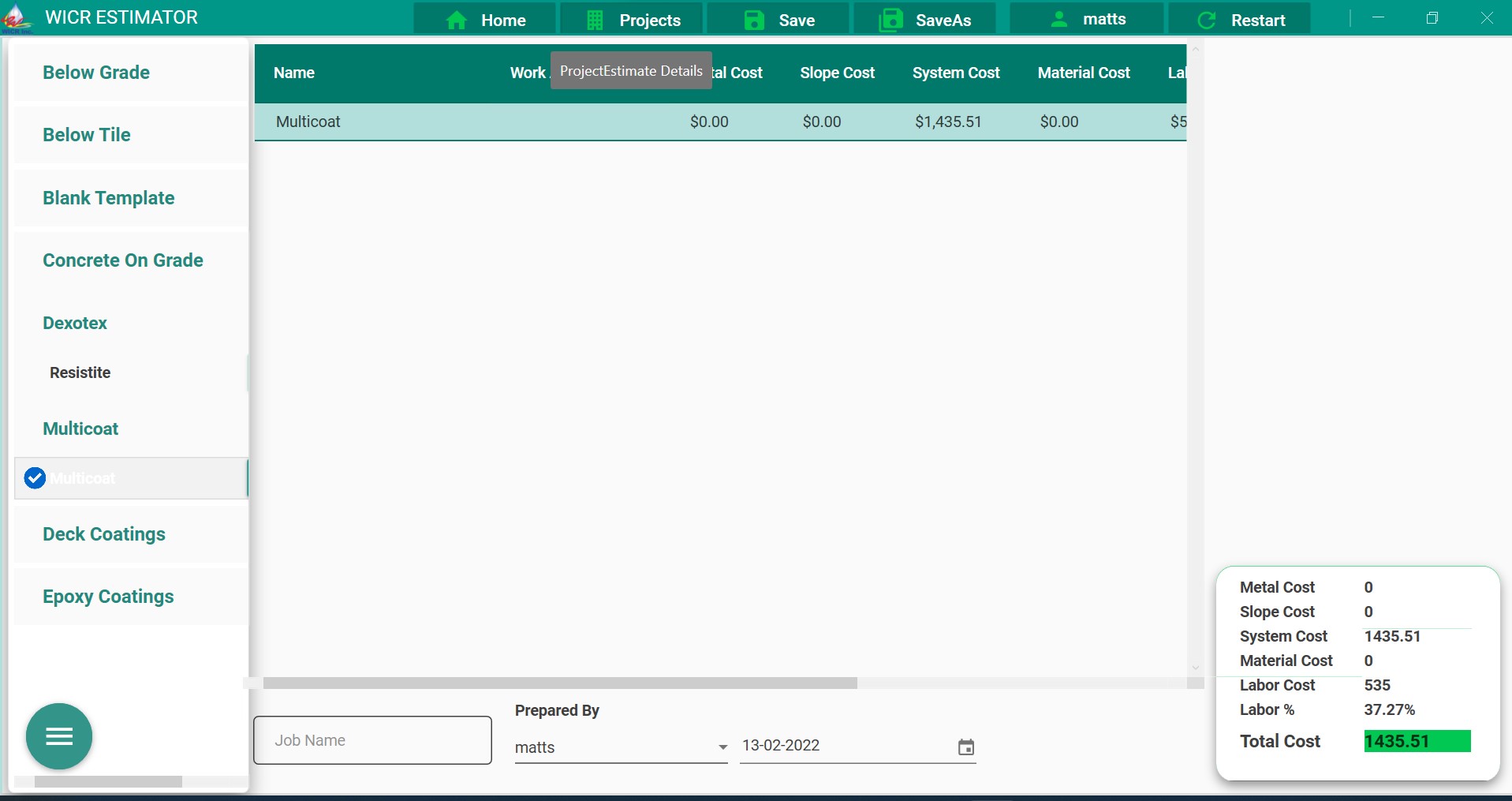Click the 13-02-2022 date field
The image size is (1512, 801).
tap(858, 746)
